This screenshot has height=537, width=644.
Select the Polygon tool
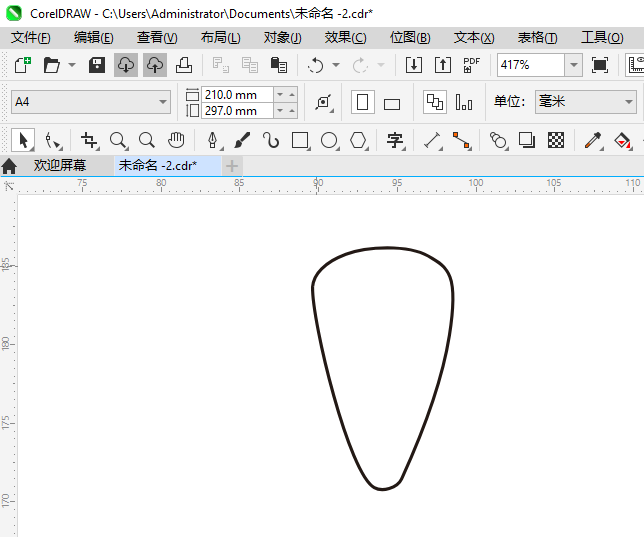pos(358,141)
